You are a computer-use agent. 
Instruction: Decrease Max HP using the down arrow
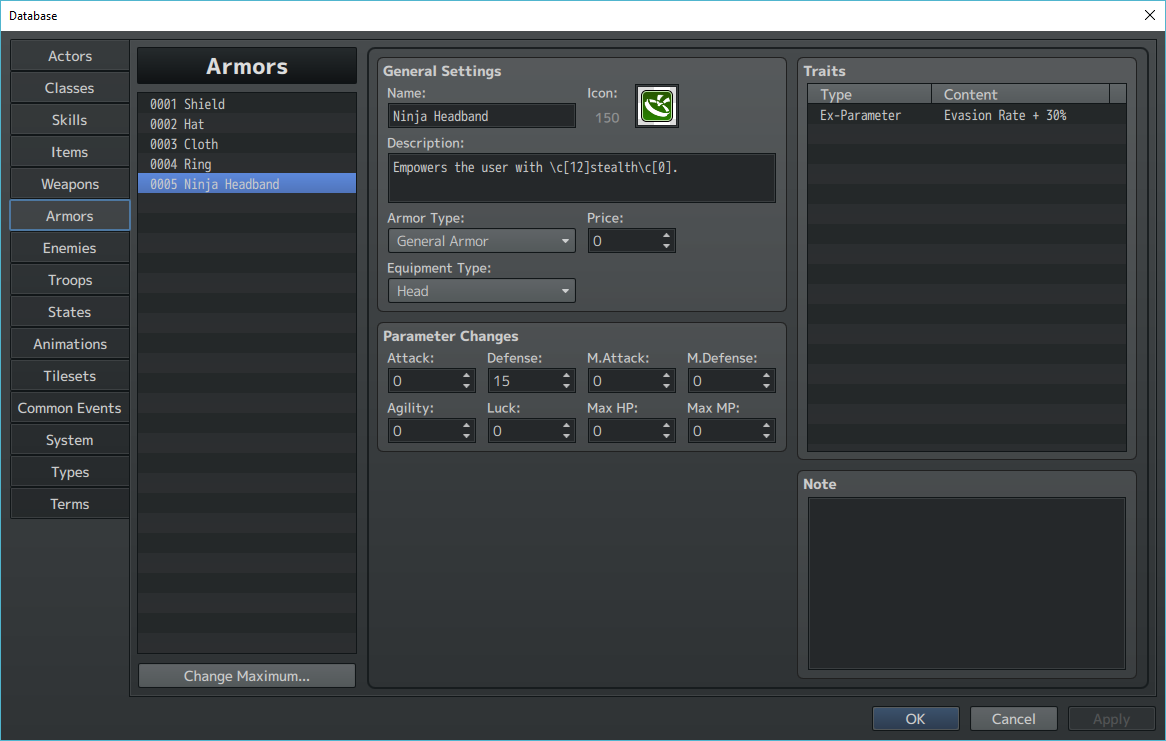coord(666,436)
